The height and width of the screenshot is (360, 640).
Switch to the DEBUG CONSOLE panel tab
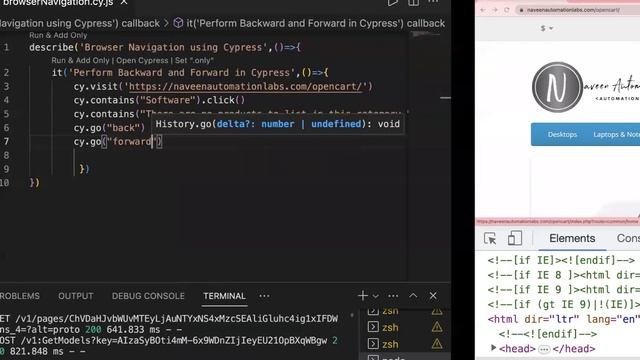tap(148, 296)
